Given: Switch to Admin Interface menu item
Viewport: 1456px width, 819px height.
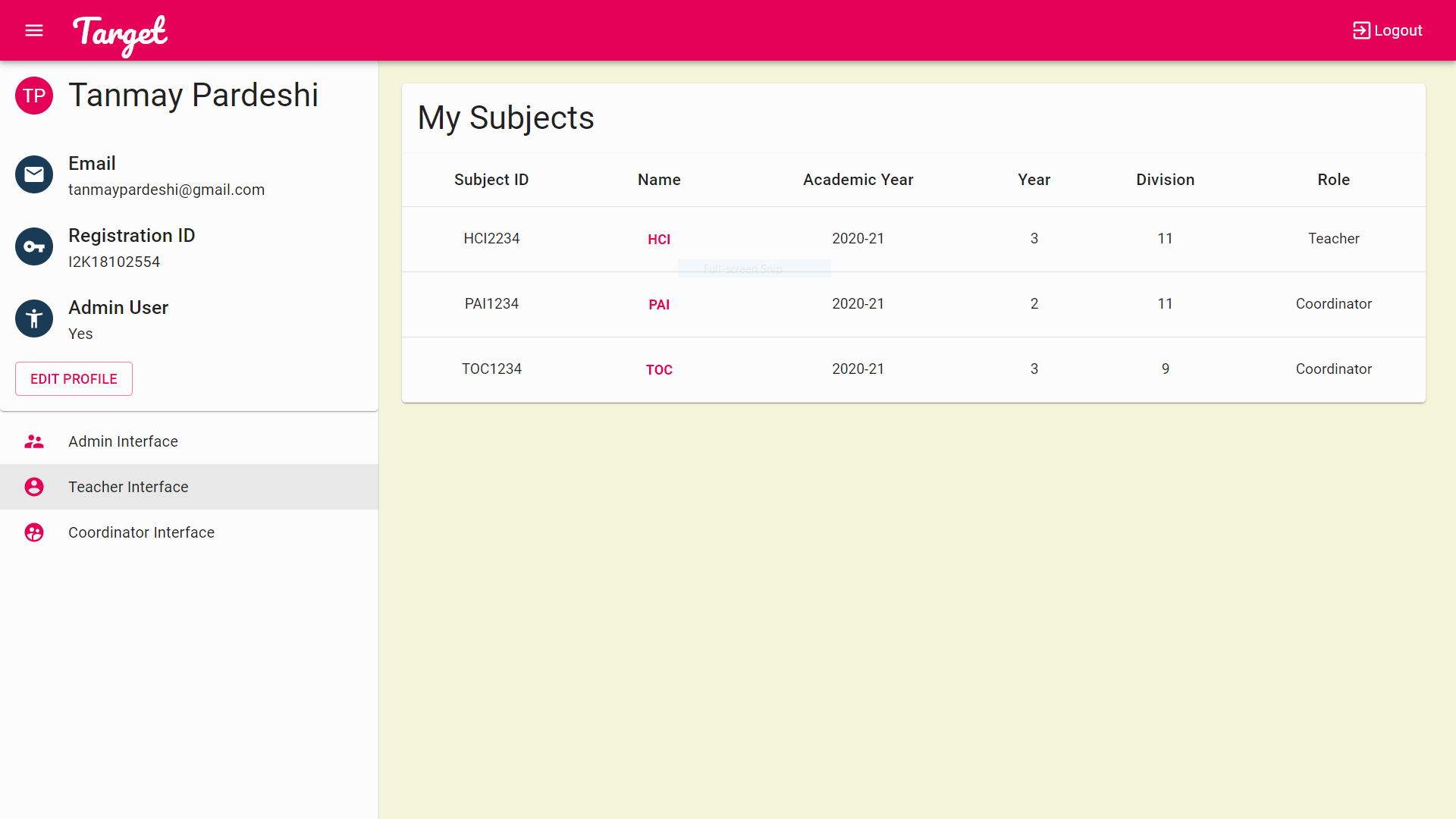Looking at the screenshot, I should [x=123, y=441].
